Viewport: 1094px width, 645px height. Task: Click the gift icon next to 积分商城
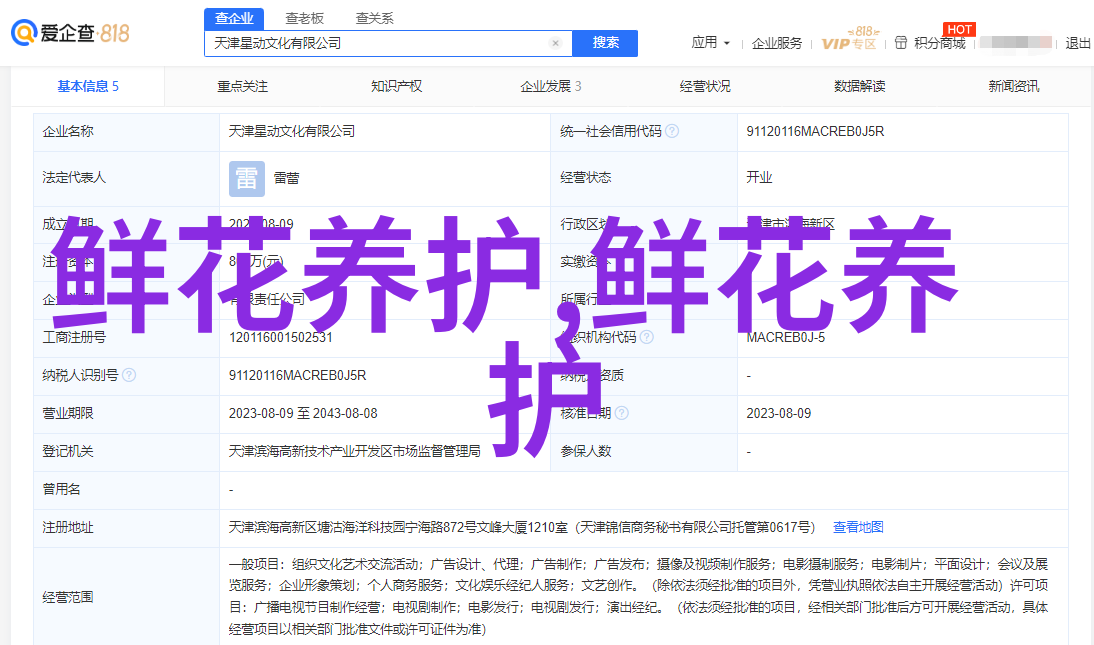tap(900, 43)
